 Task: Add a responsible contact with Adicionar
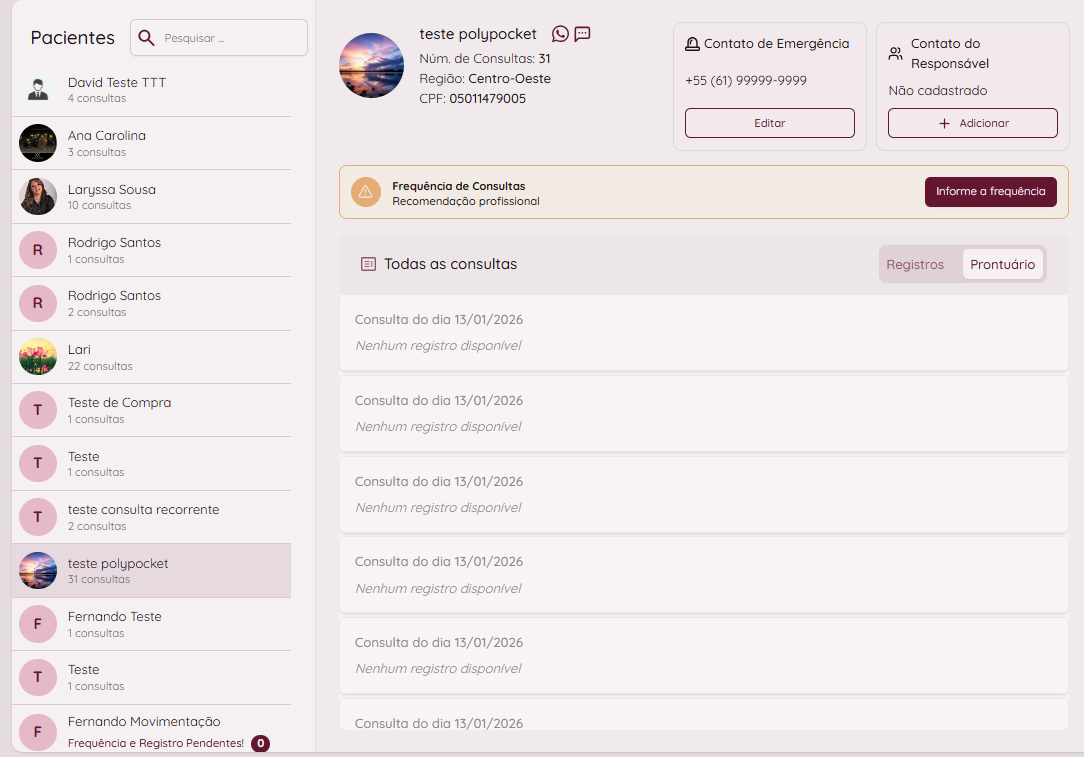point(972,123)
